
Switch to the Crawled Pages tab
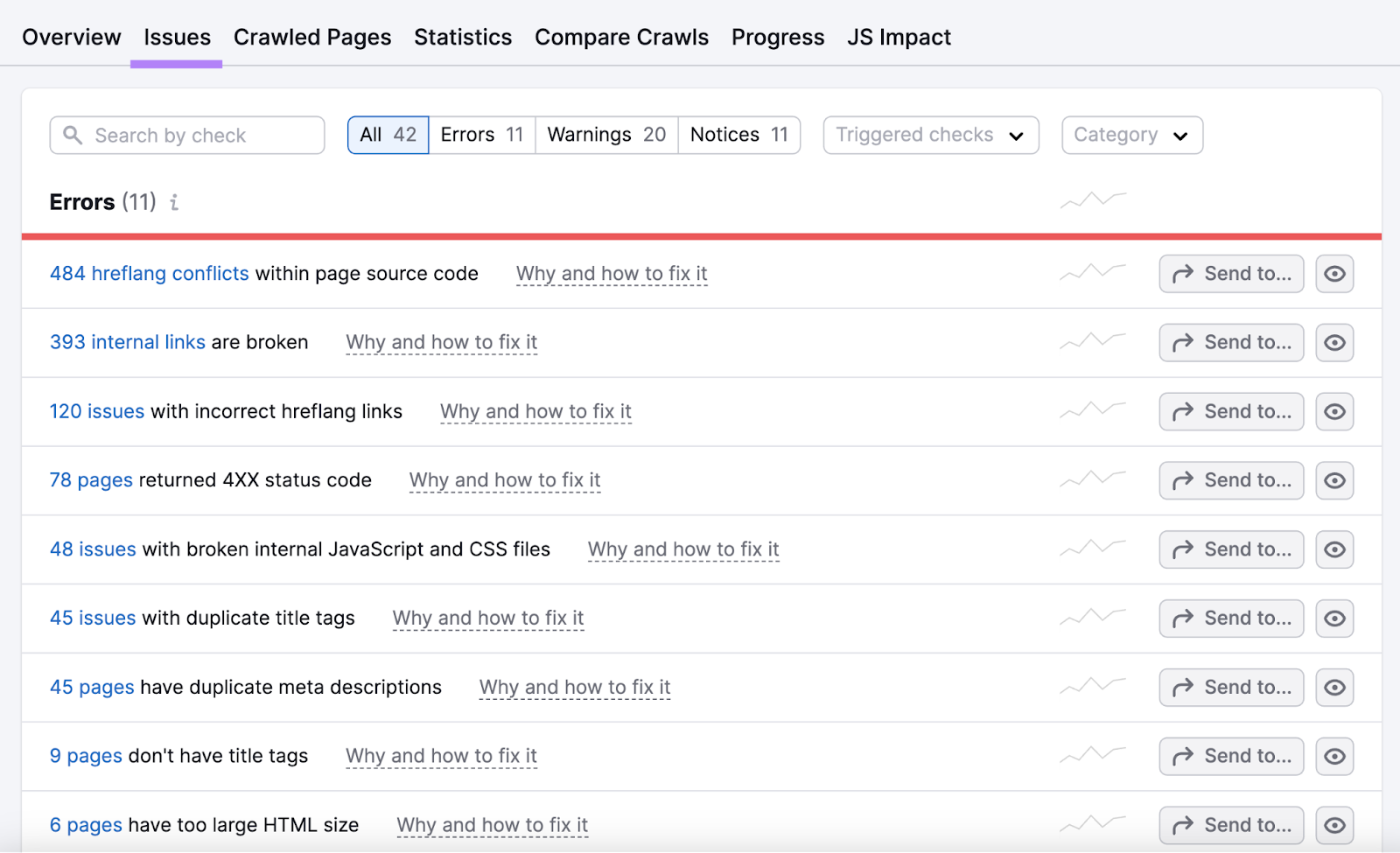(x=311, y=37)
